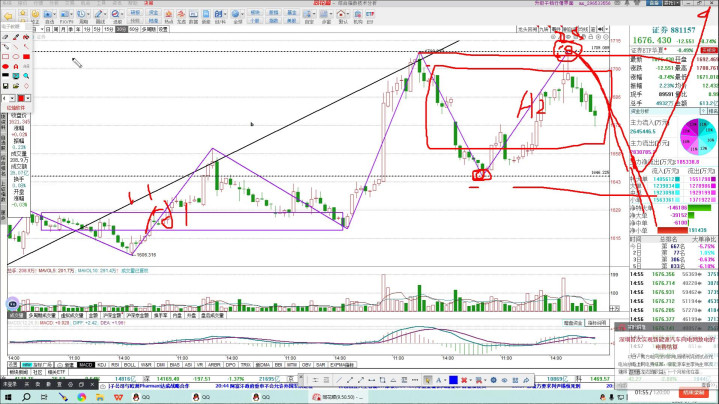Viewport: 719px width, 404px height.
Task: Click the black line thickness tool
Action: coord(6,76)
